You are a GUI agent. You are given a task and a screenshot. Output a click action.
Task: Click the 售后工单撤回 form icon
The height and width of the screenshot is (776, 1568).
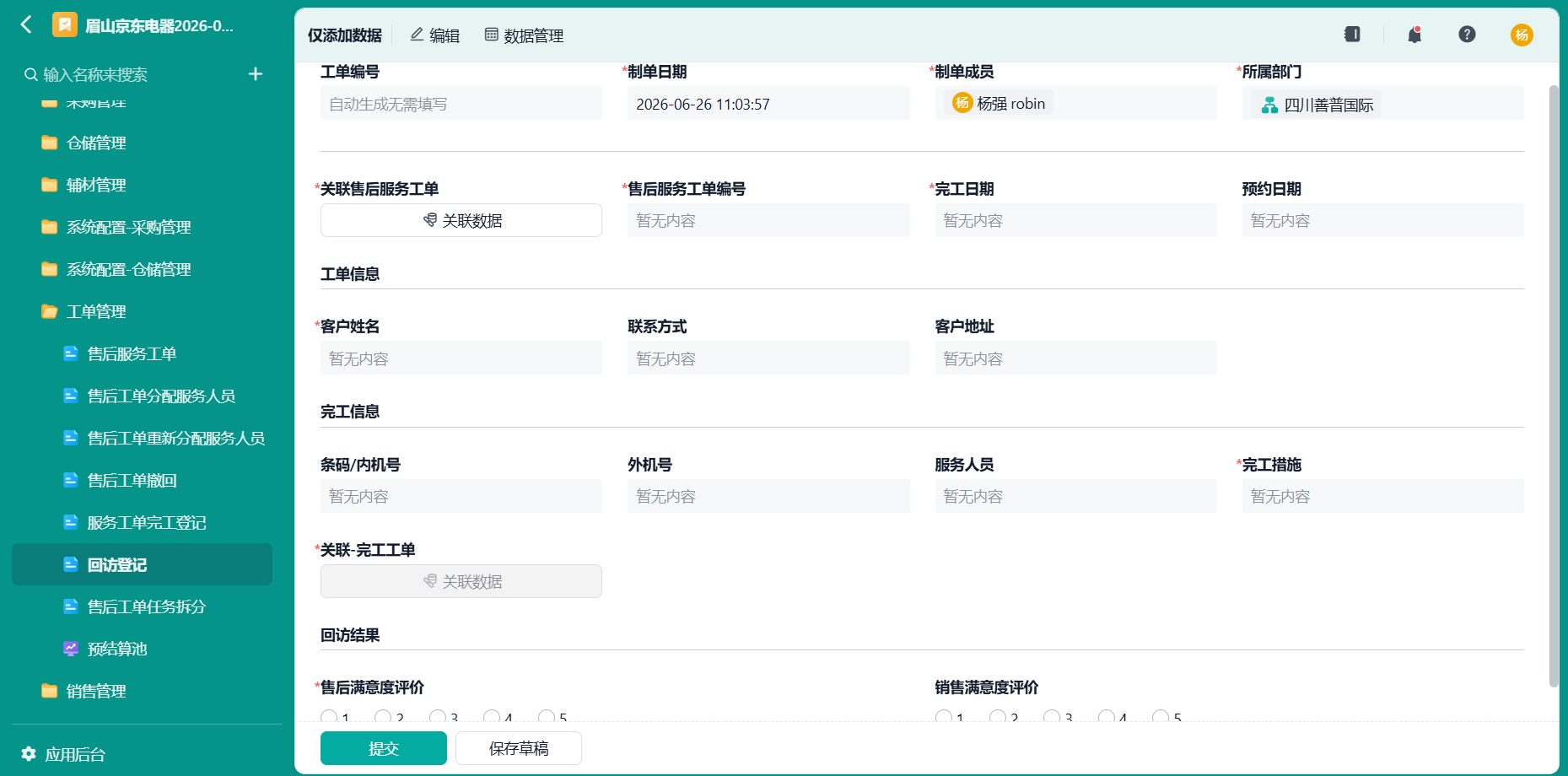tap(71, 480)
